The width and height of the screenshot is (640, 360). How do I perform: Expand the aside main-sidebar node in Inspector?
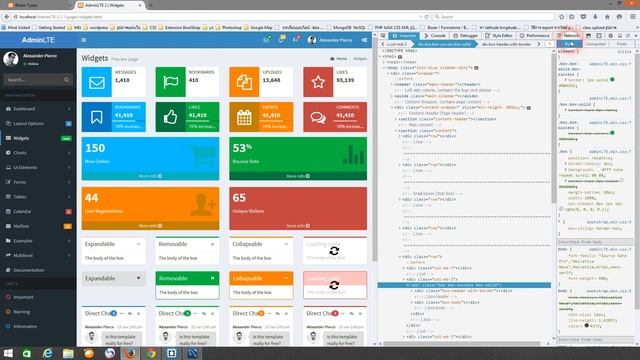391,96
